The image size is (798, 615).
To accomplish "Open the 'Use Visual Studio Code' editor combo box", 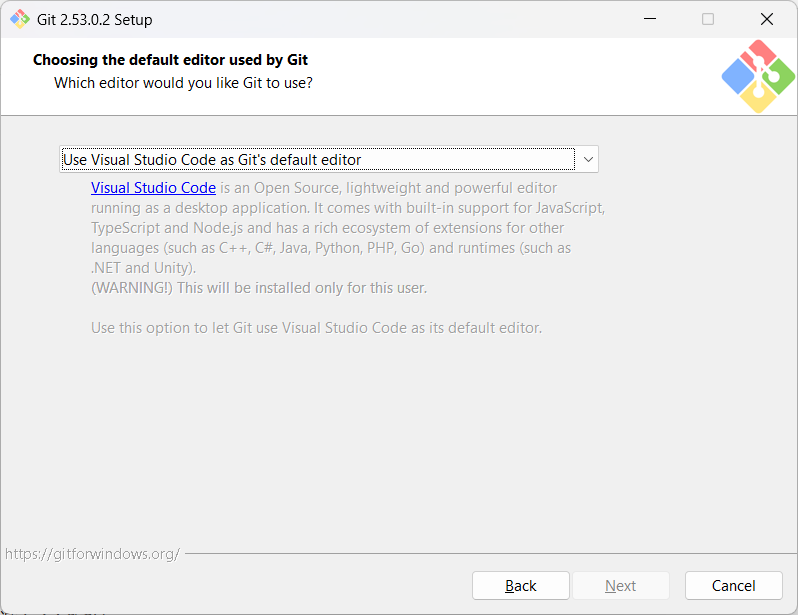I will [329, 159].
